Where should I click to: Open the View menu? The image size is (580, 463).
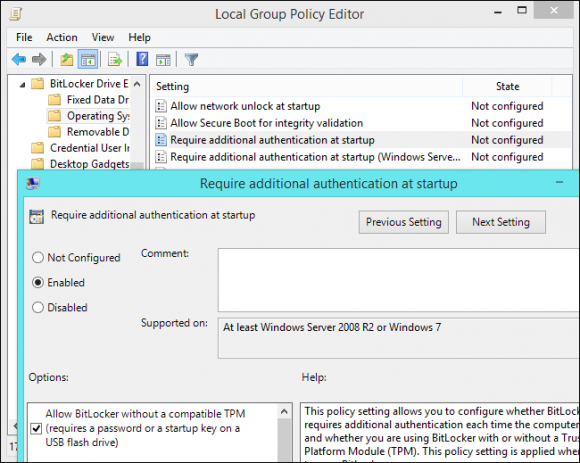(103, 37)
